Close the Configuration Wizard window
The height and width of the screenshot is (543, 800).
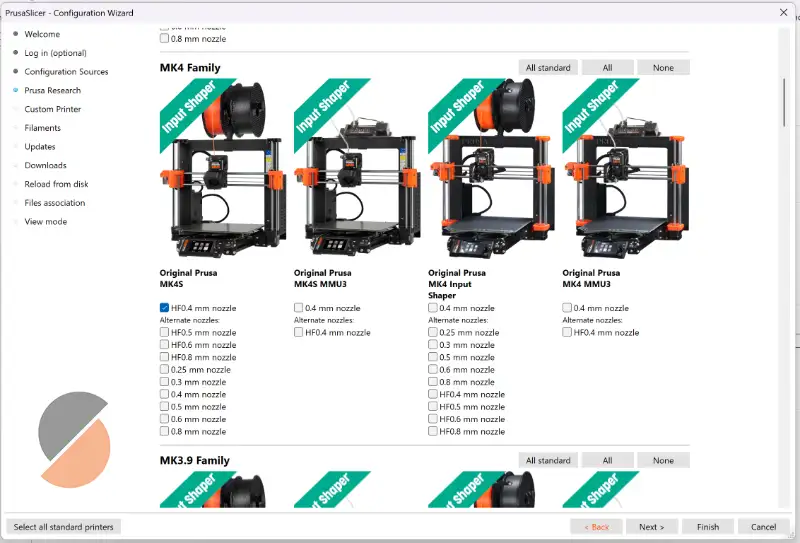click(784, 12)
